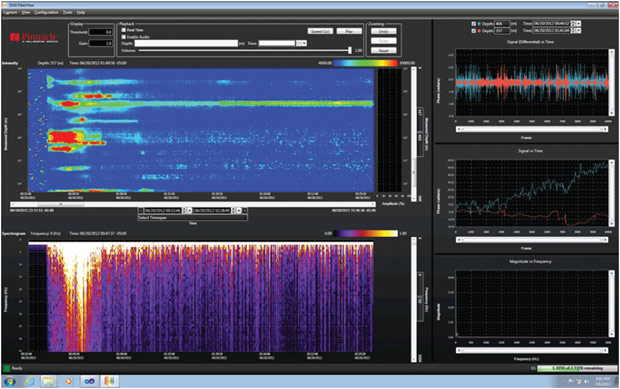Open Windows Media Player from the taskbar

tap(68, 381)
